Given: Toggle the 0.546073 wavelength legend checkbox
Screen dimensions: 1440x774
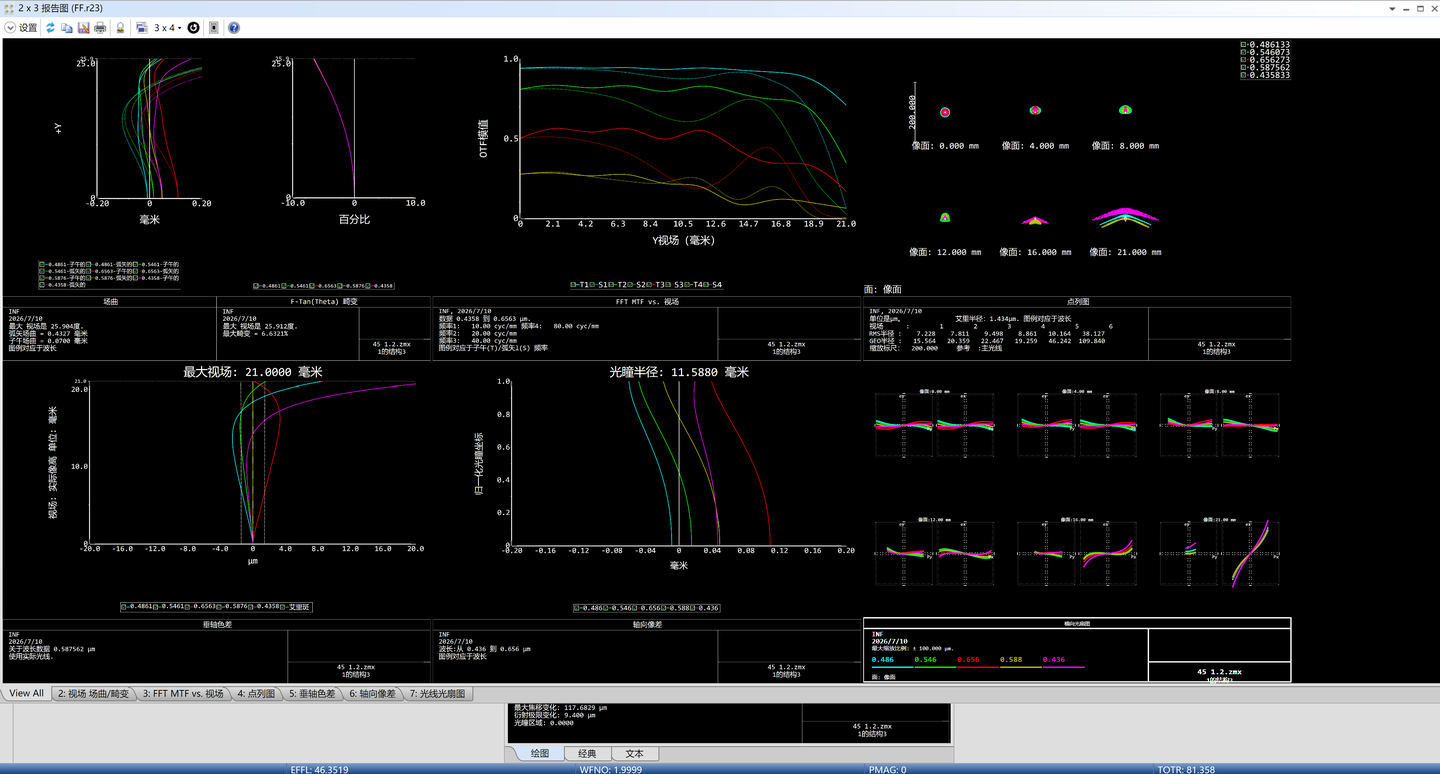Looking at the screenshot, I should click(1244, 52).
